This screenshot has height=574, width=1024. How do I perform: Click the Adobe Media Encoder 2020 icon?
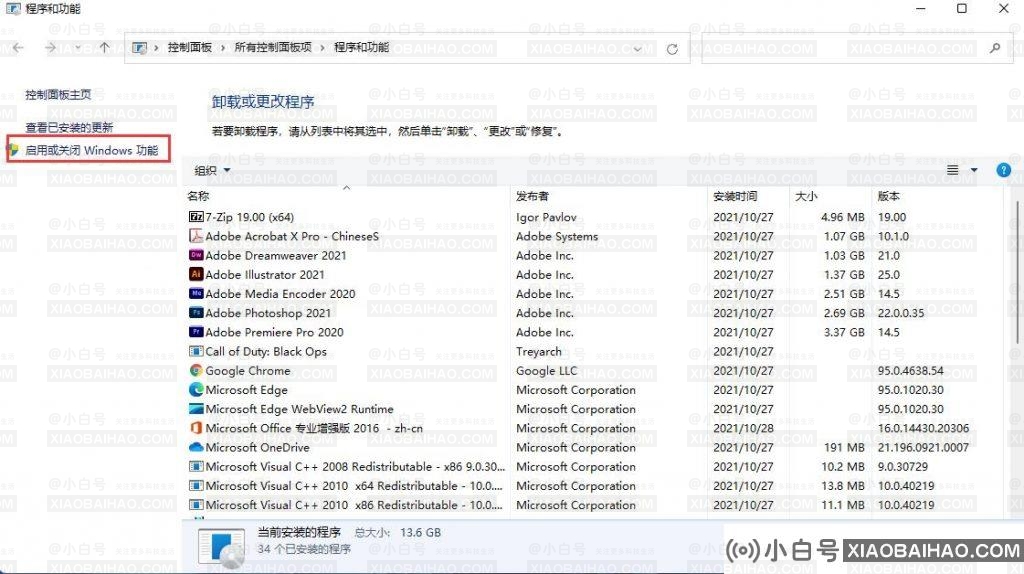click(x=196, y=294)
